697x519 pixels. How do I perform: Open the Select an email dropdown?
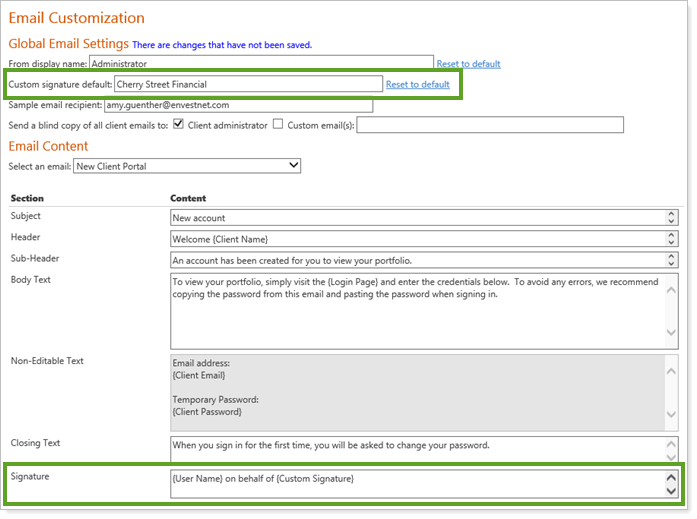(x=186, y=166)
